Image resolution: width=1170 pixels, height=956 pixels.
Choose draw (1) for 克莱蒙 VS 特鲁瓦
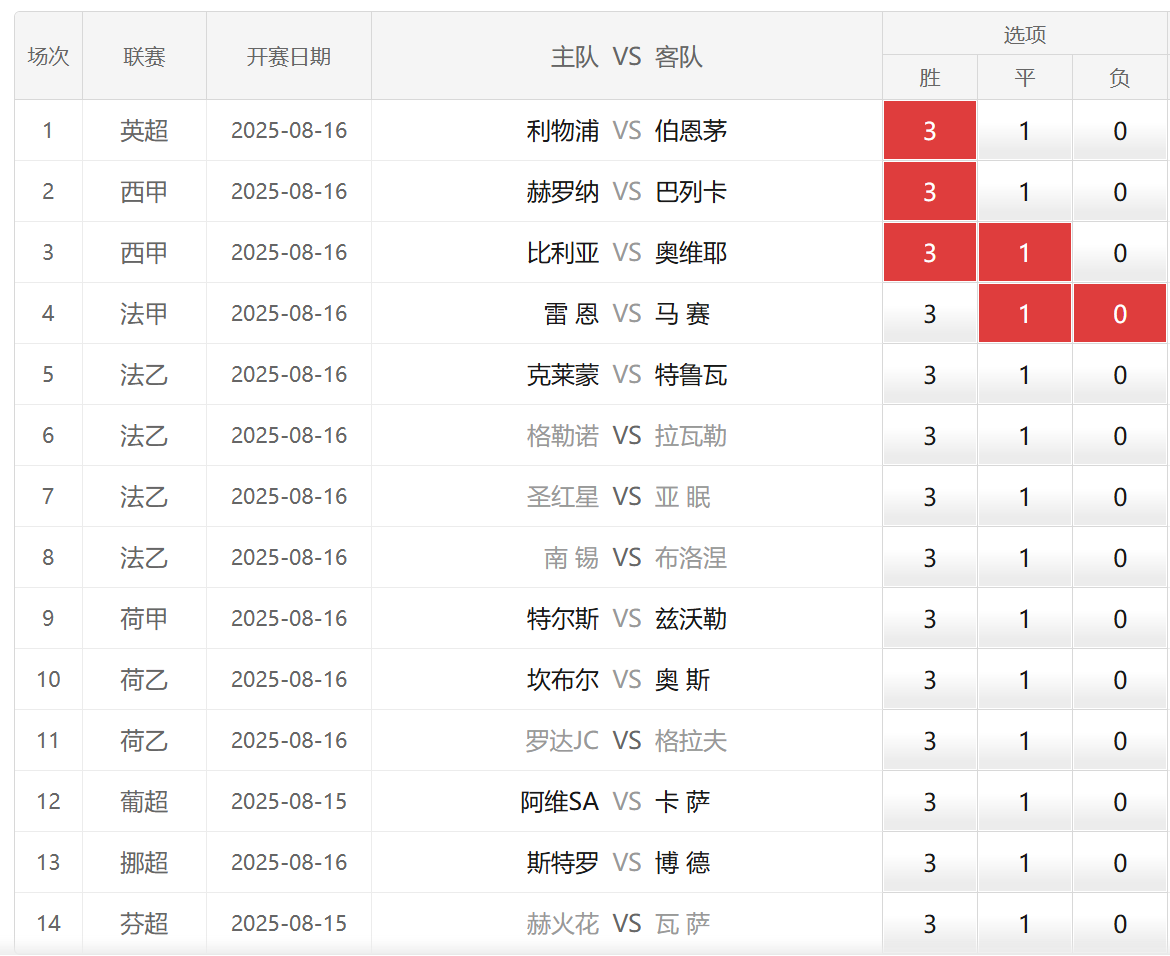pyautogui.click(x=1024, y=375)
